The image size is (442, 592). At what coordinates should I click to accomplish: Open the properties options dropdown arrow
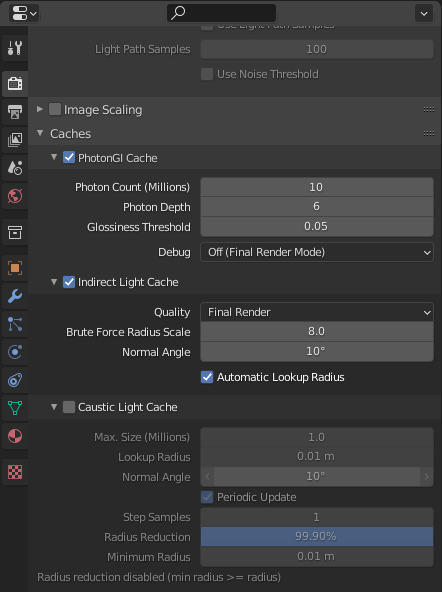(424, 13)
